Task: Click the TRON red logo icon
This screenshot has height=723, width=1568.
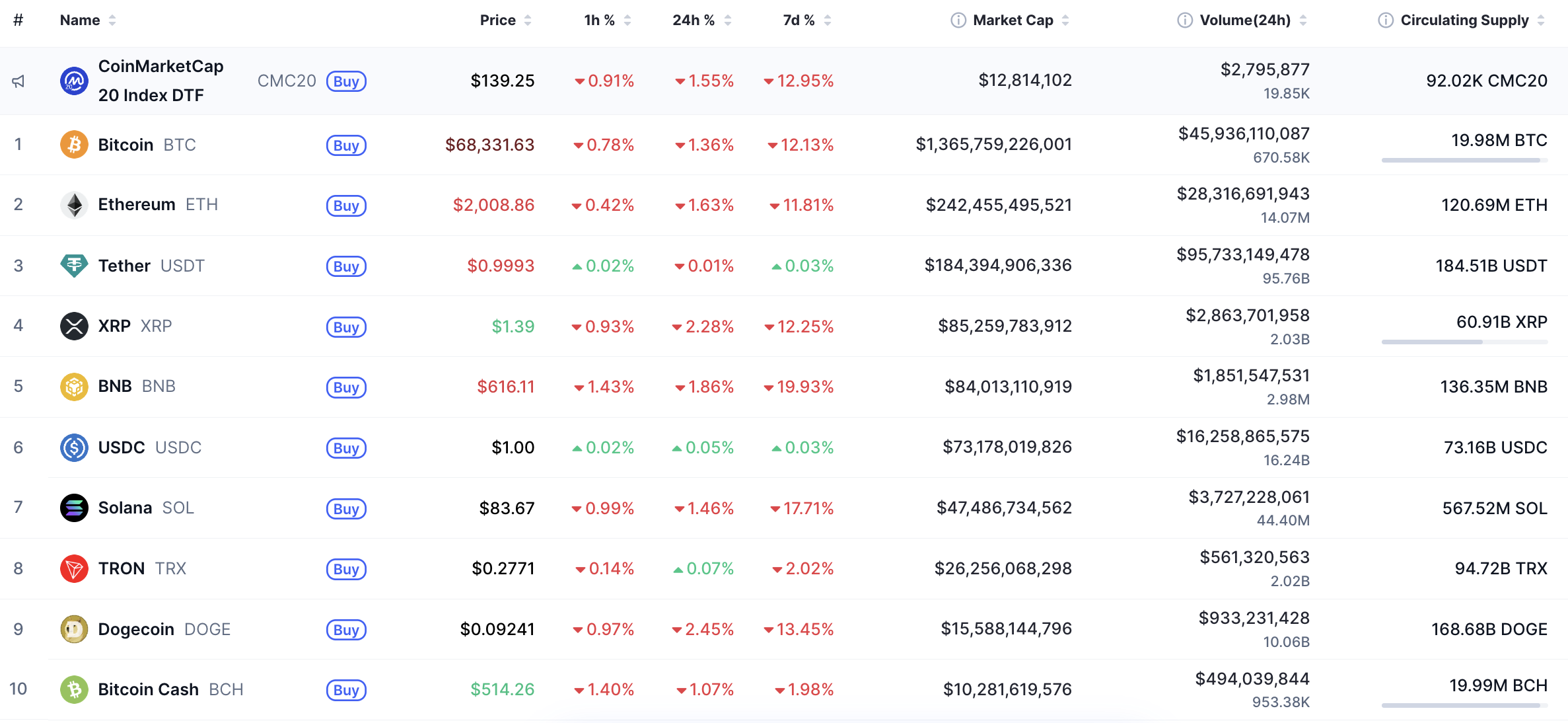Action: click(74, 568)
